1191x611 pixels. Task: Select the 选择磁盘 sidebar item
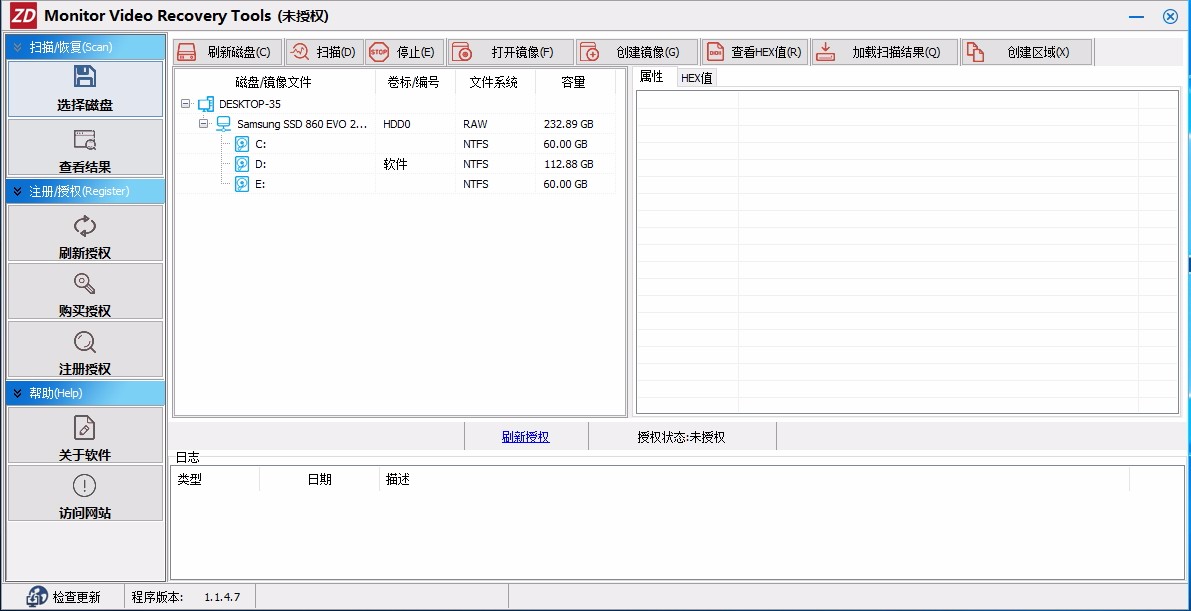pos(85,89)
